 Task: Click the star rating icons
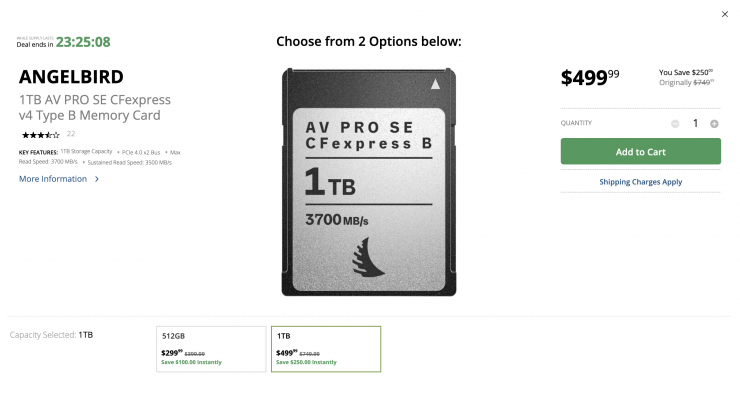pos(41,135)
